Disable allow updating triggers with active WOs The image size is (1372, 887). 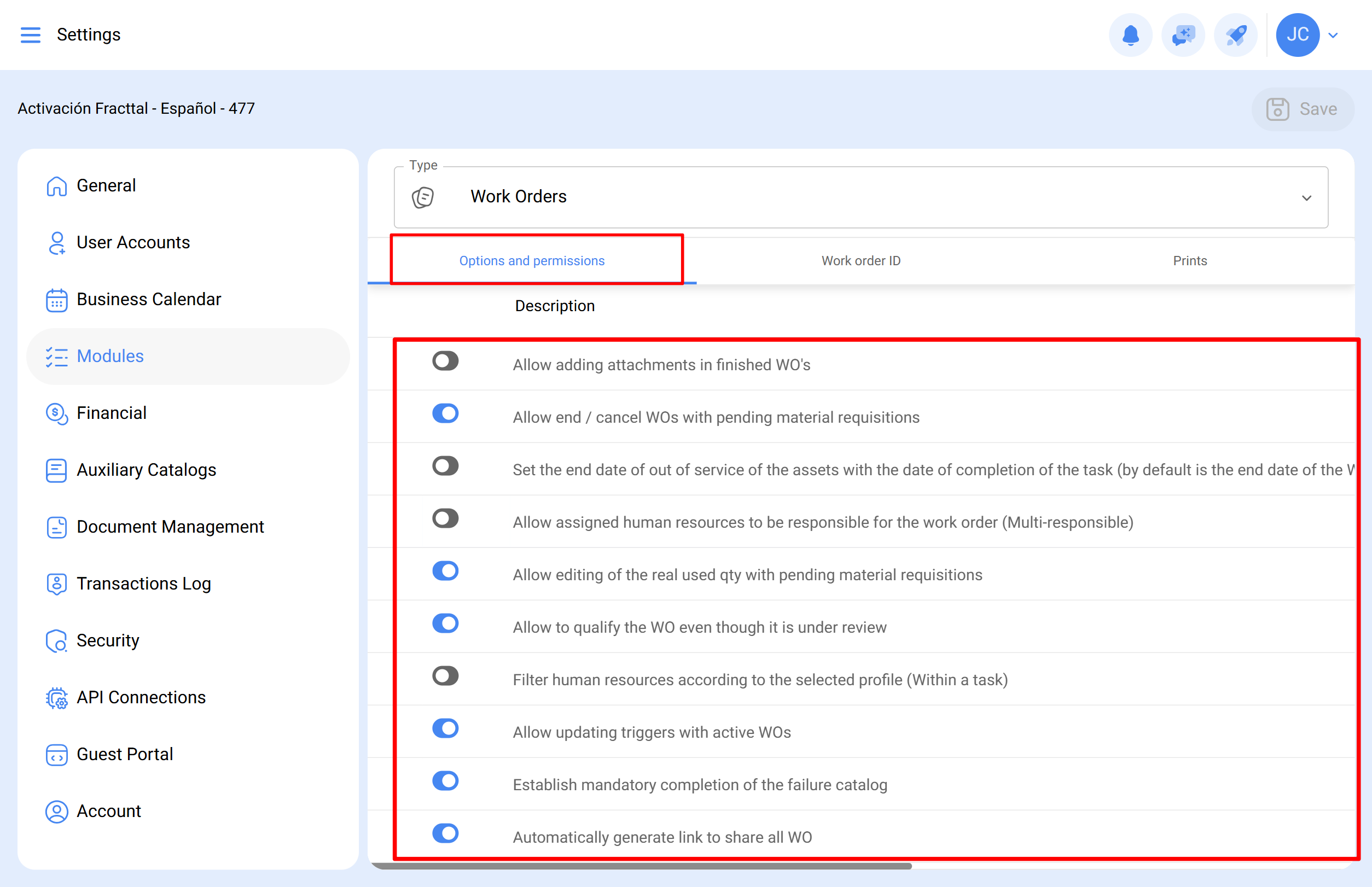click(445, 728)
